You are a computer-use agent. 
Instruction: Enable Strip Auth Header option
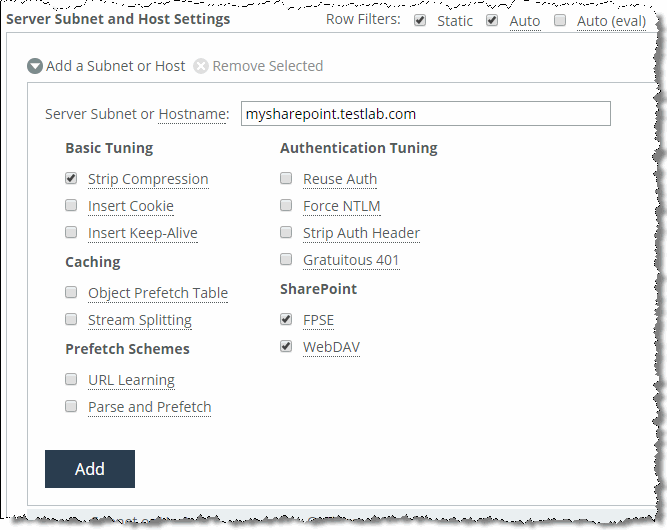click(286, 232)
